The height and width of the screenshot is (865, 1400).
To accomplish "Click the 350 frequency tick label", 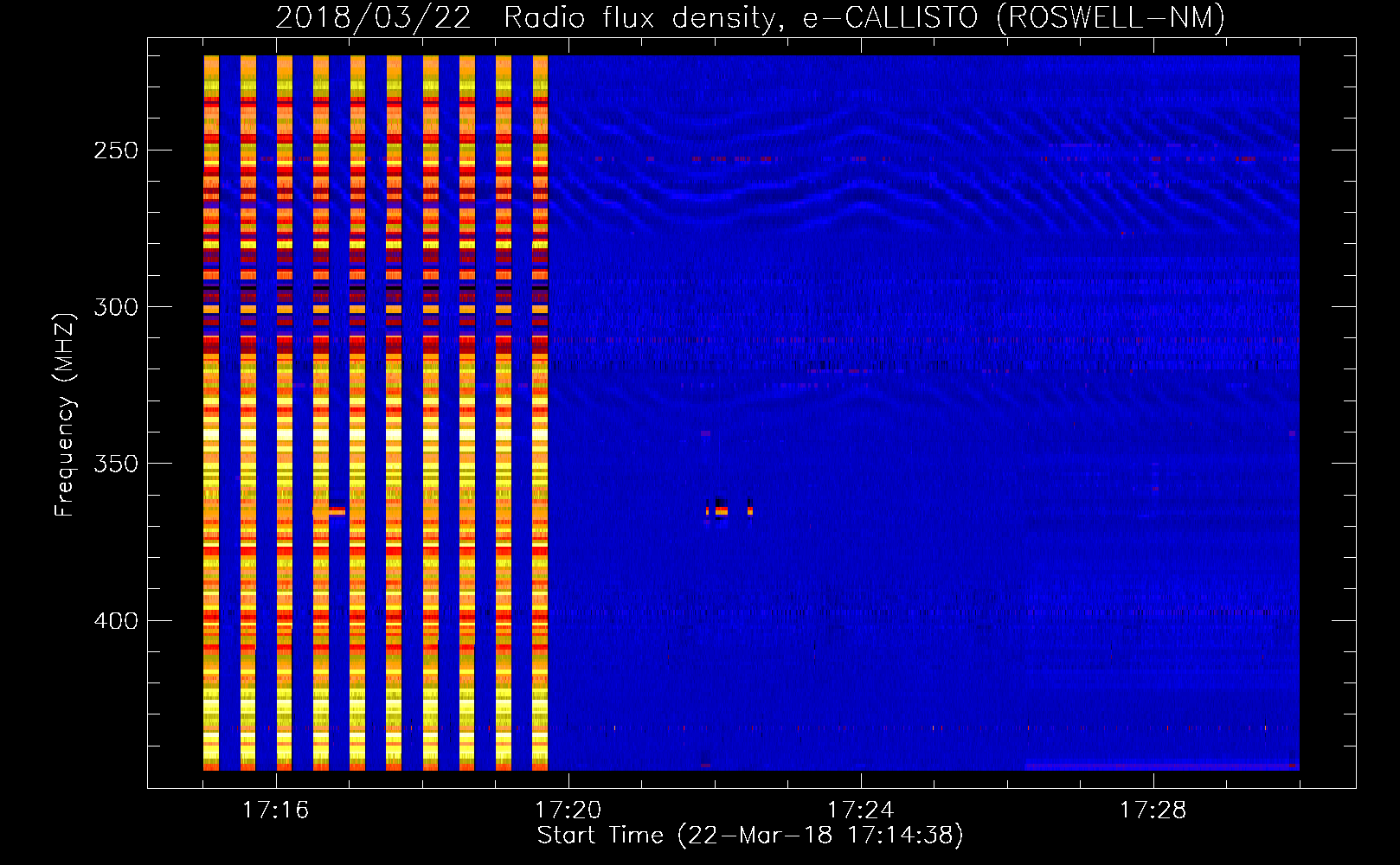I will click(x=116, y=464).
